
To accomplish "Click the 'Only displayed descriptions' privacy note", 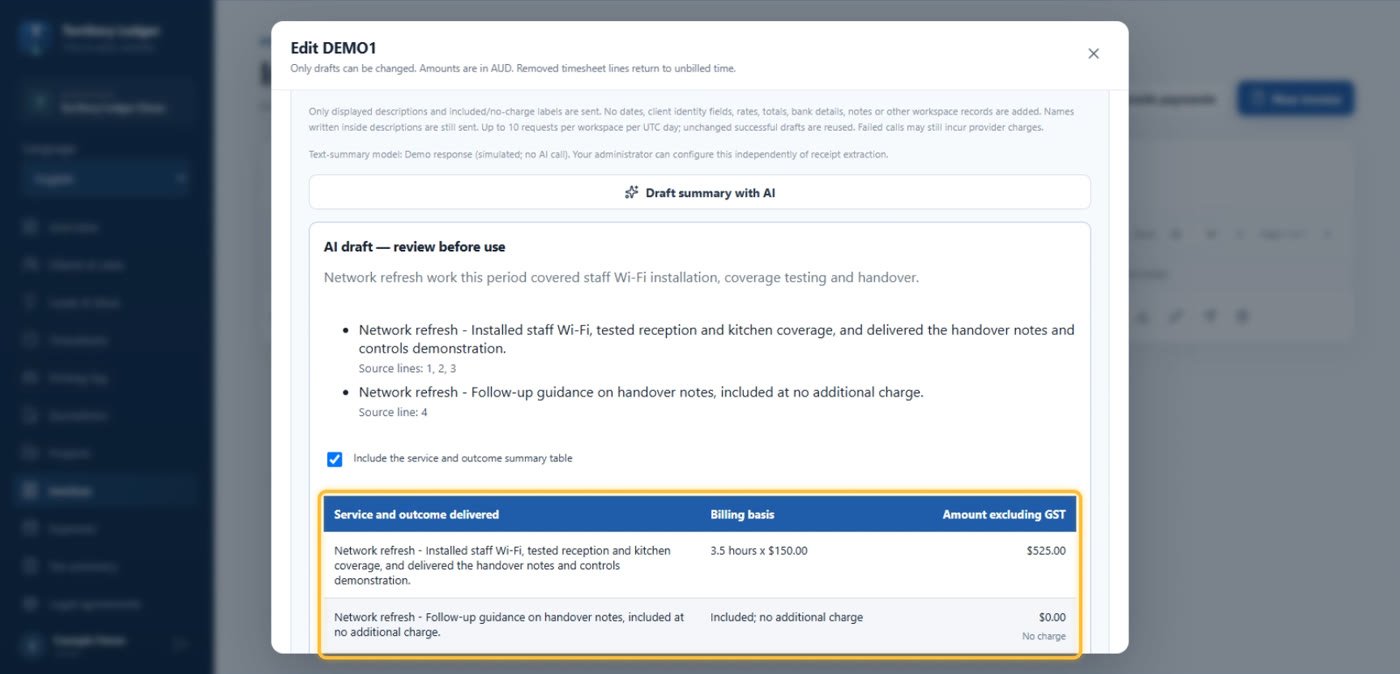I will click(691, 119).
